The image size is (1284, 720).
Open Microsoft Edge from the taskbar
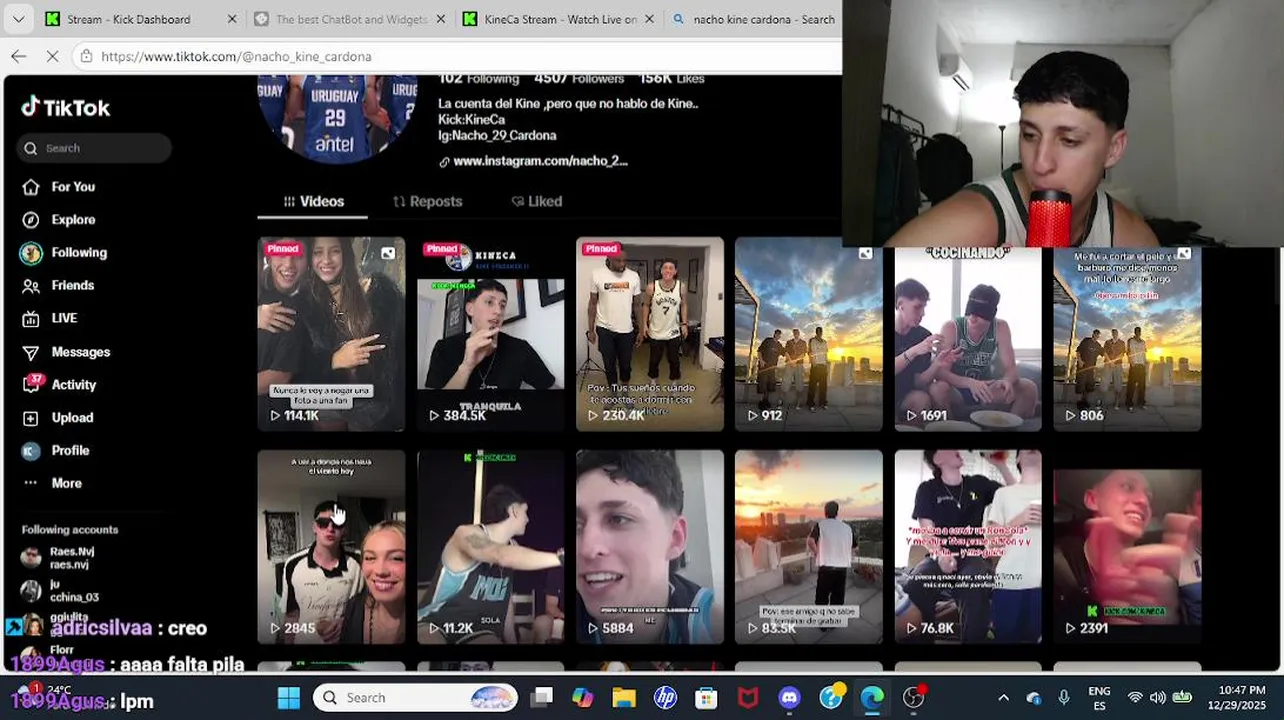[x=872, y=698]
